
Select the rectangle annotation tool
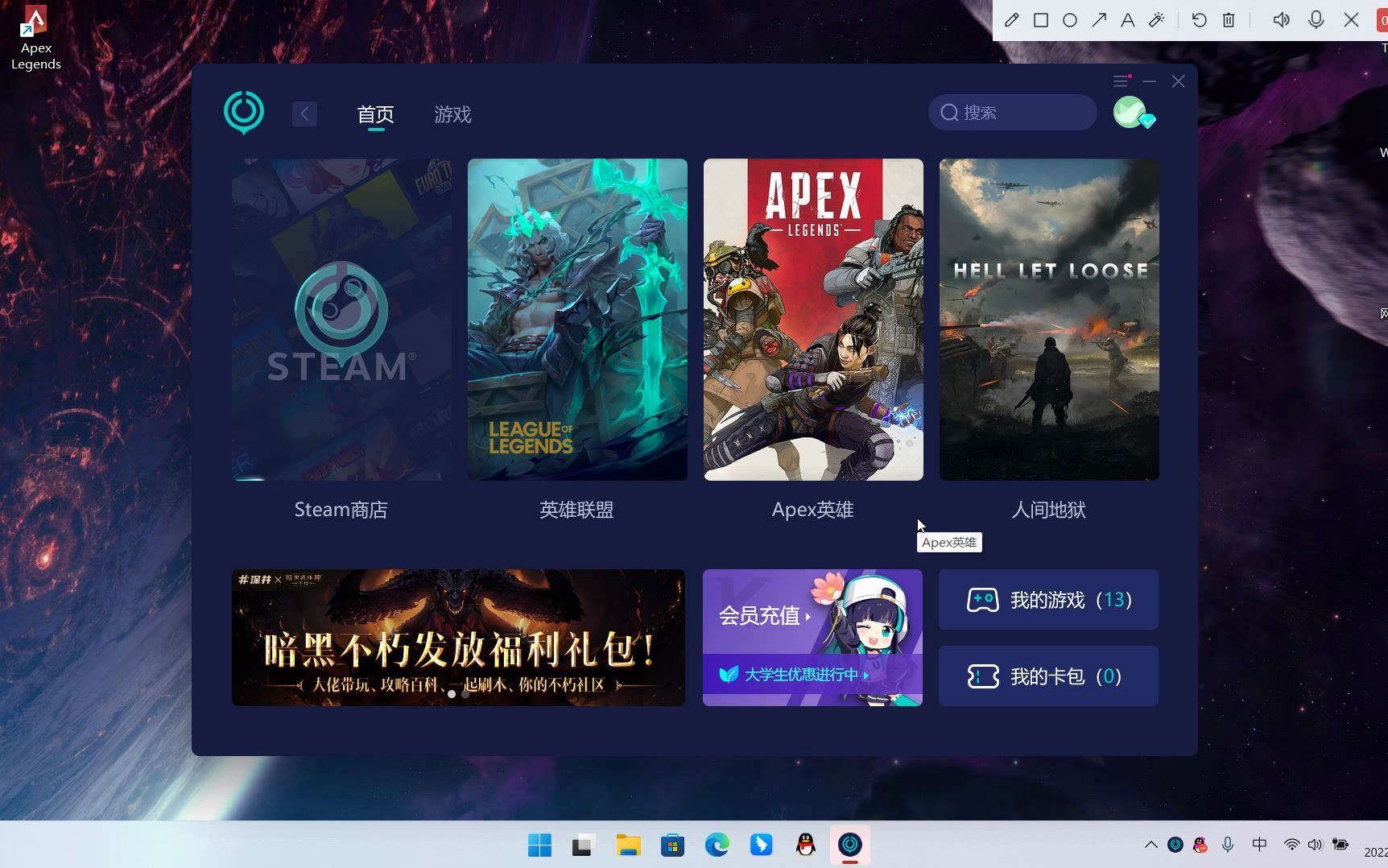point(1041,20)
